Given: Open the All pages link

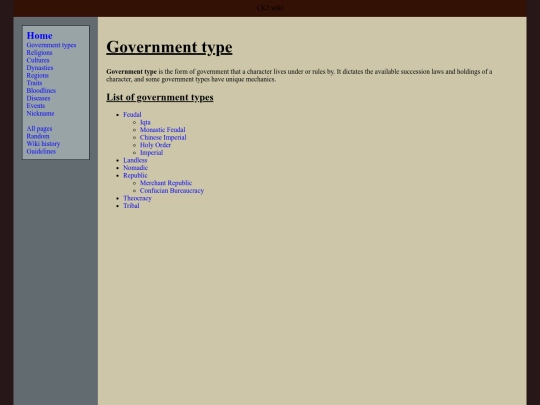Looking at the screenshot, I should pos(39,128).
